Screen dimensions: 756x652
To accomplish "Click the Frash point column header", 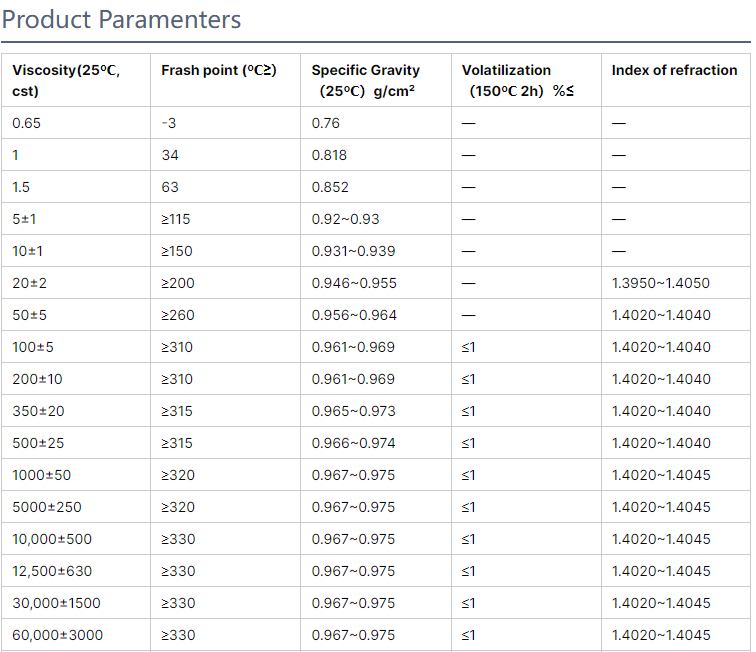I will (219, 70).
